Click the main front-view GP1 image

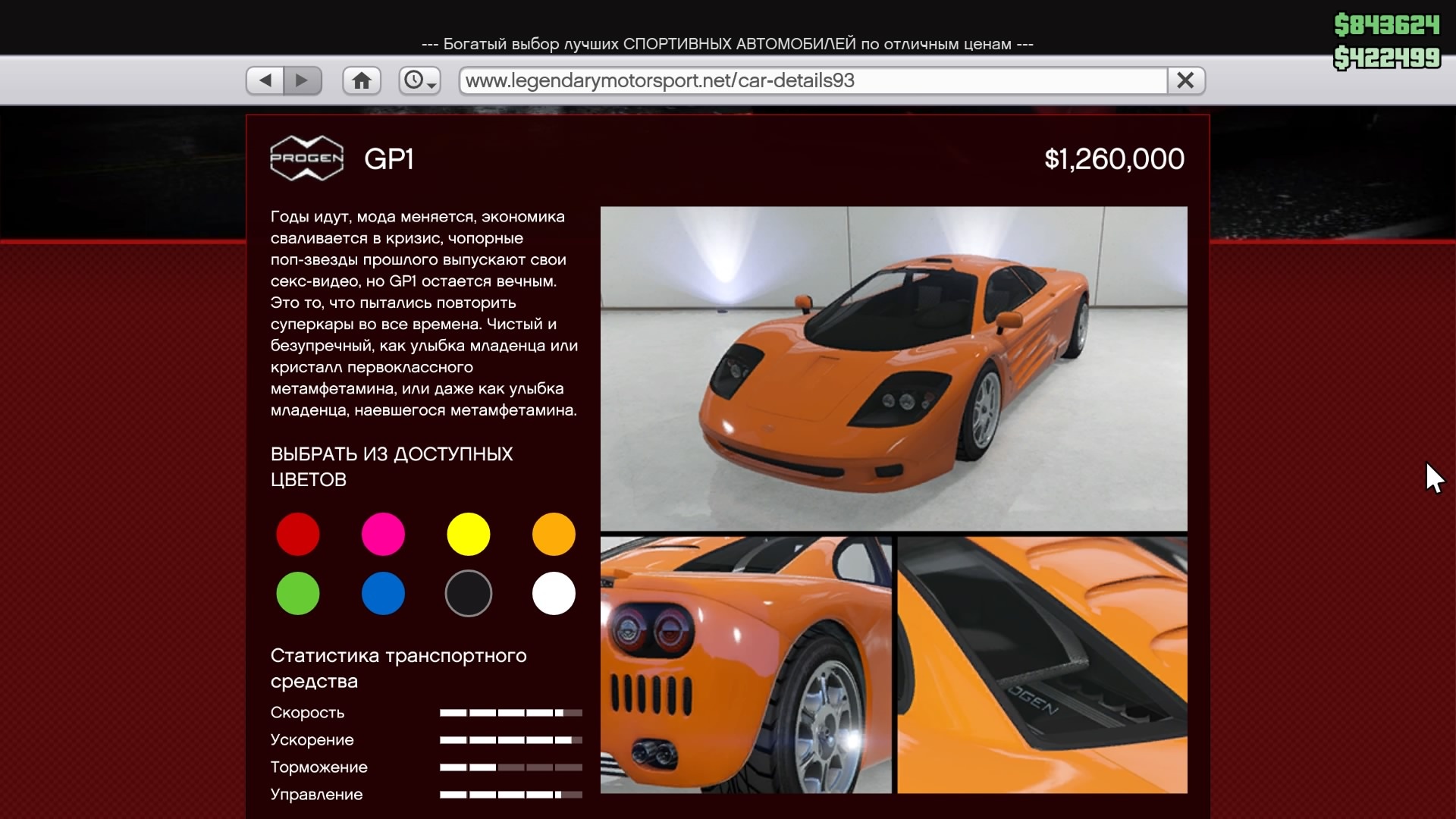pyautogui.click(x=894, y=368)
